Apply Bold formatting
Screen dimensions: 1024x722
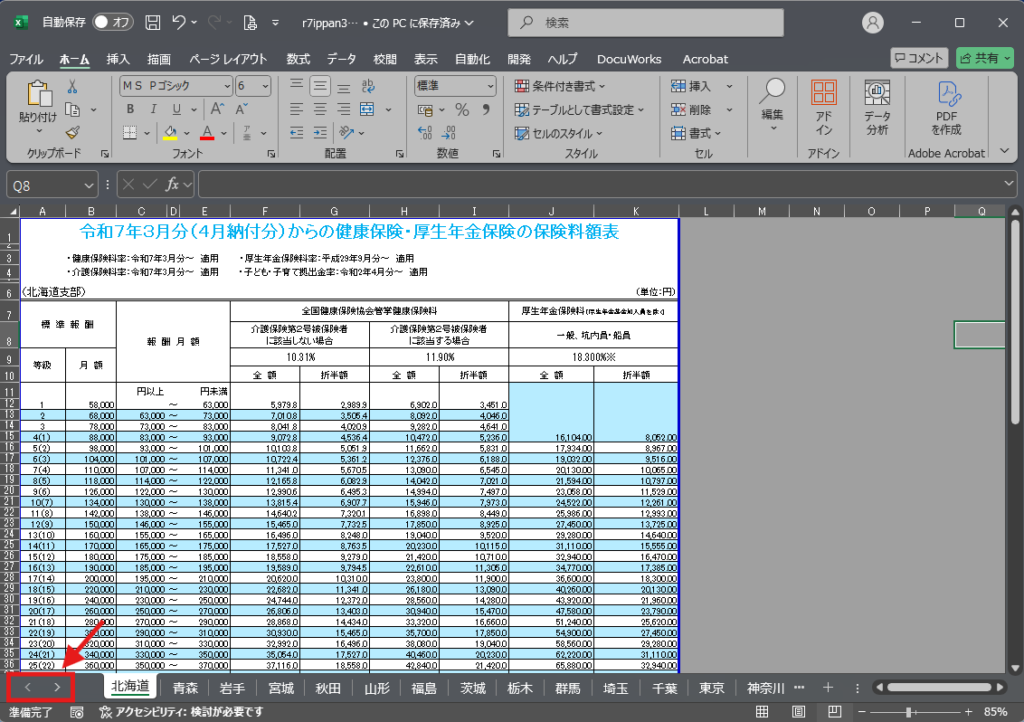(x=130, y=109)
